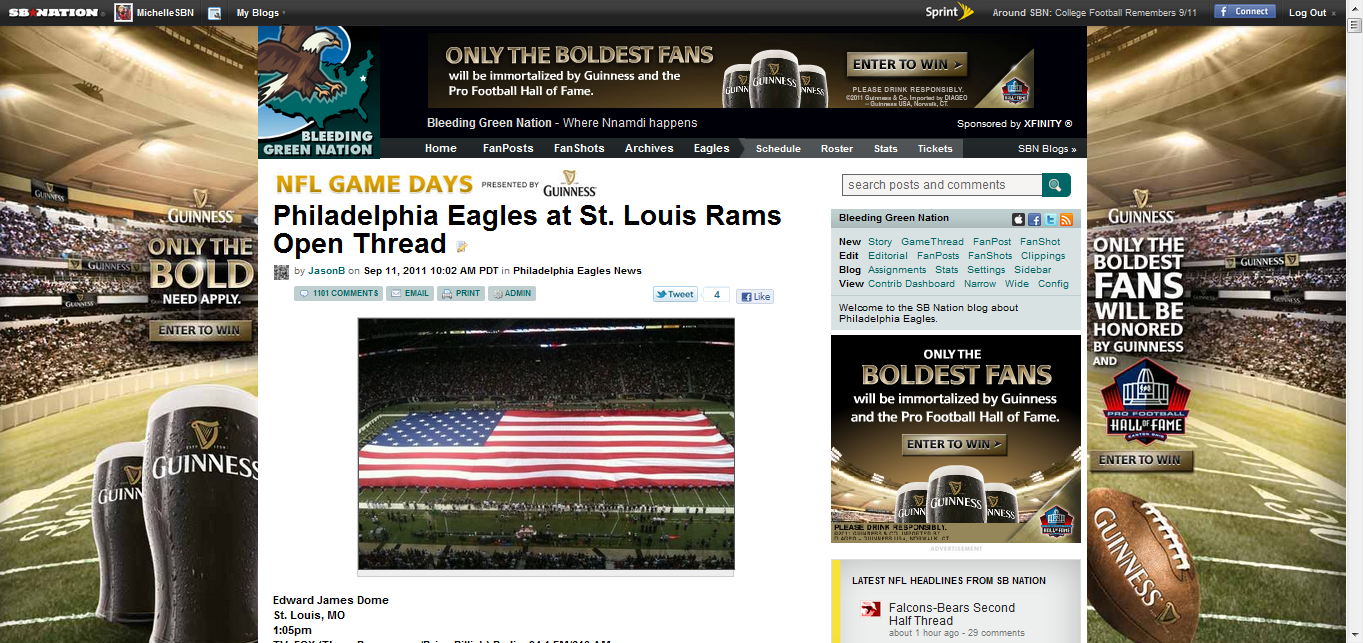Click the Apple icon in sidebar header
Image resolution: width=1363 pixels, height=643 pixels.
tap(1019, 219)
